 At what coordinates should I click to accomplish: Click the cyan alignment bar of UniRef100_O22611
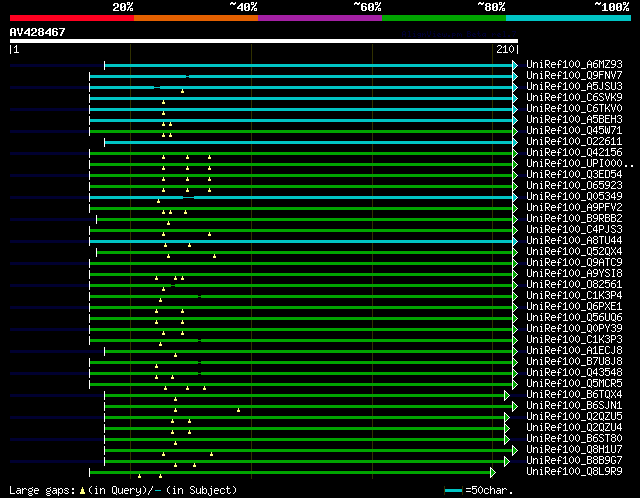coord(309,142)
